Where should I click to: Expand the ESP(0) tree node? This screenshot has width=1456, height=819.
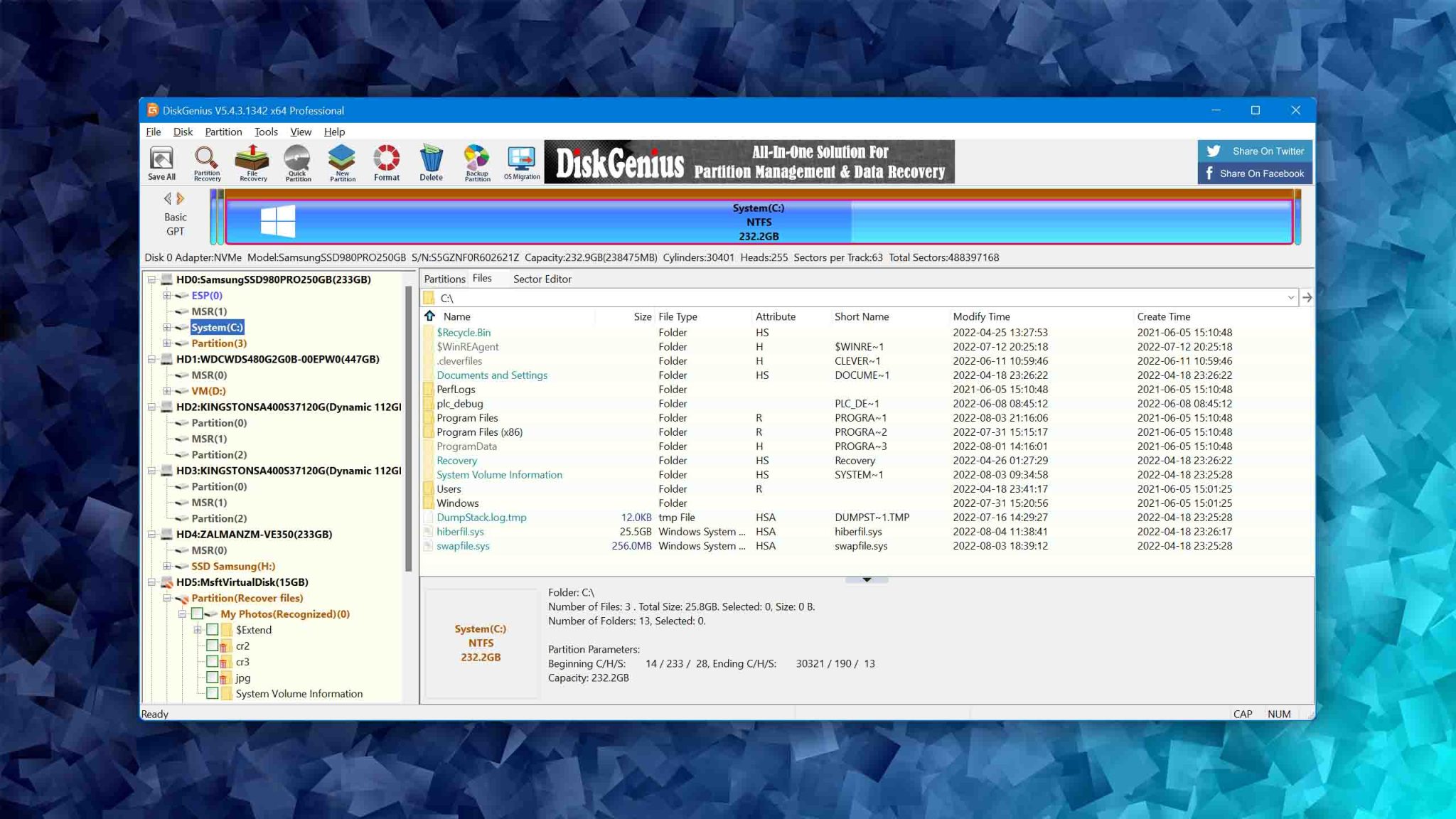coord(167,295)
